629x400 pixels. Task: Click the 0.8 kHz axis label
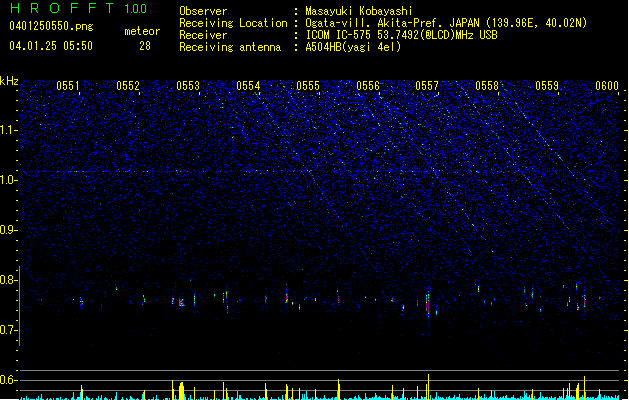[x=9, y=280]
